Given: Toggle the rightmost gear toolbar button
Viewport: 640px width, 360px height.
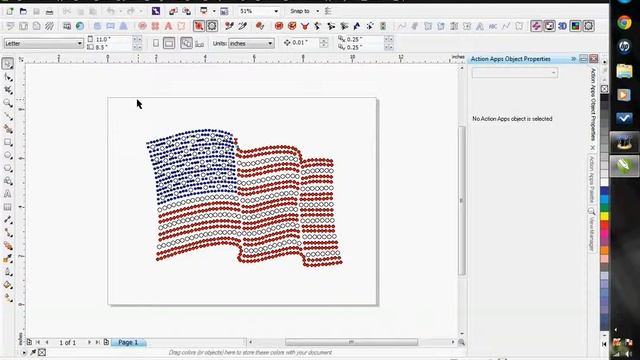Looking at the screenshot, I should point(589,26).
